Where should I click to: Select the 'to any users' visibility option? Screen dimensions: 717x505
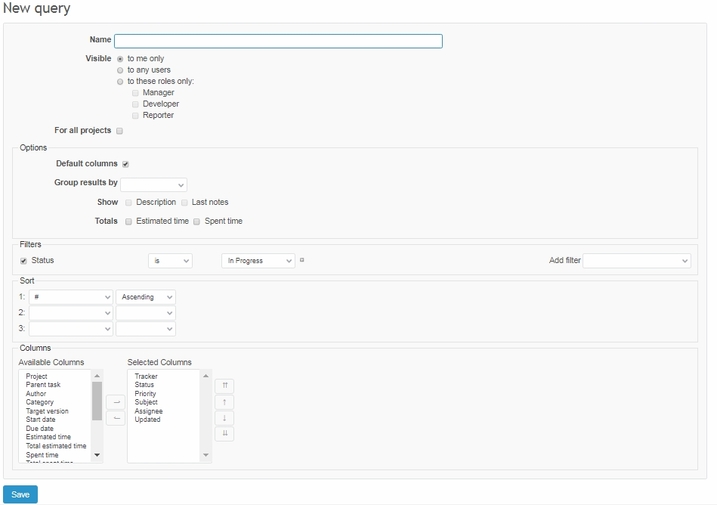120,70
